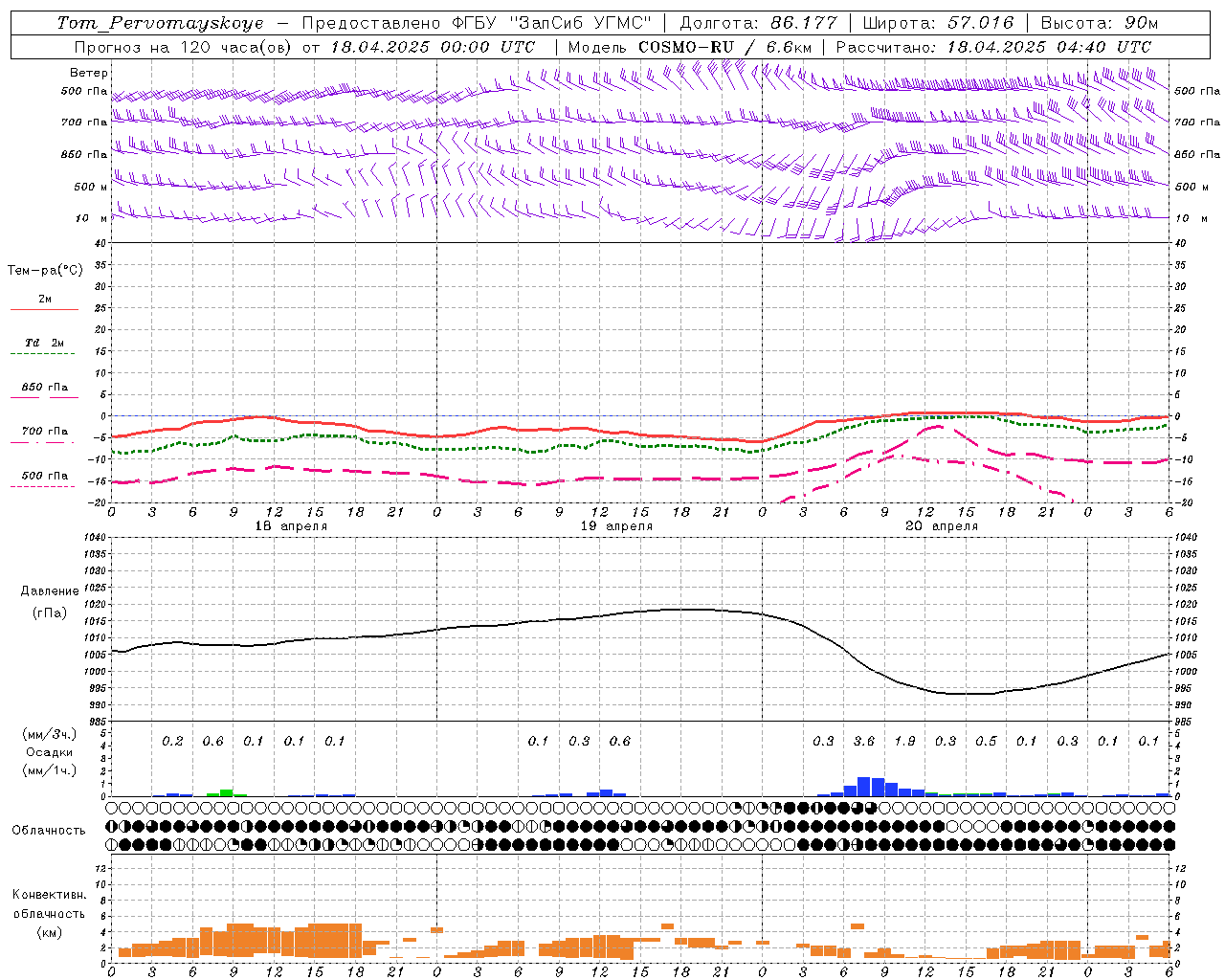Click the latitude value 'Широта: 57.016'

pos(938,23)
